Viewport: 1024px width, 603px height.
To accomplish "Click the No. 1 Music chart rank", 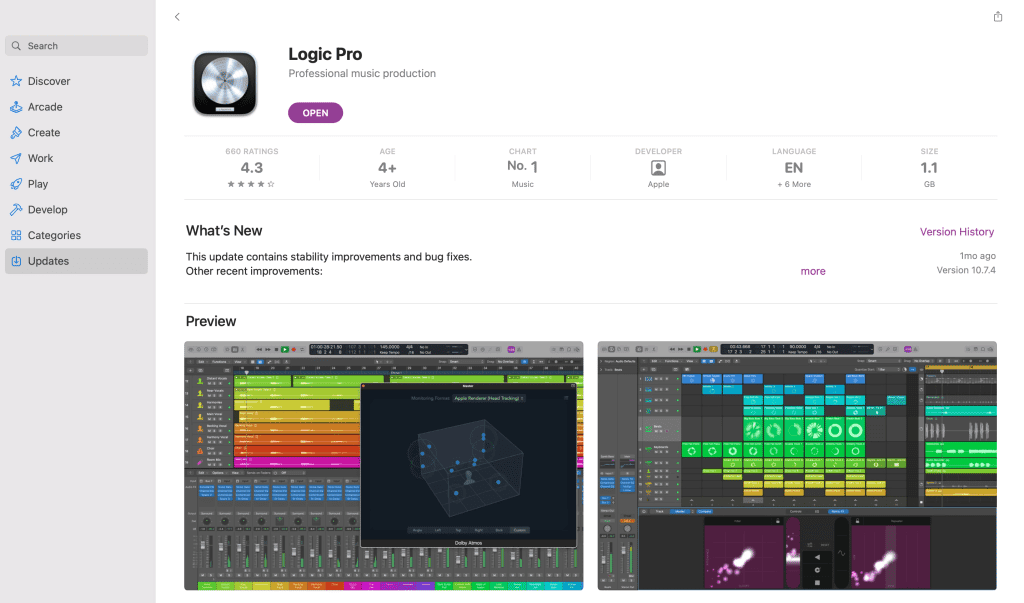I will pyautogui.click(x=522, y=167).
